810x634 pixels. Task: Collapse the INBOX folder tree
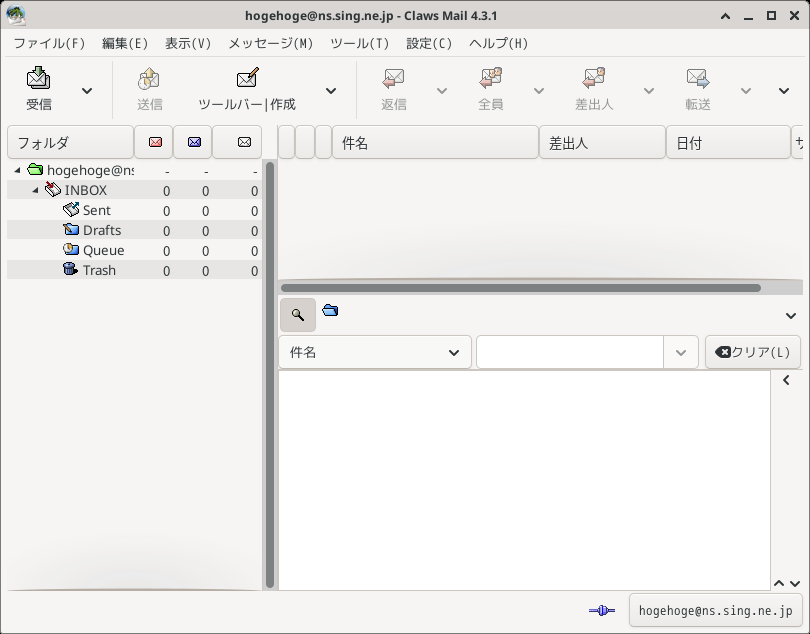click(36, 190)
